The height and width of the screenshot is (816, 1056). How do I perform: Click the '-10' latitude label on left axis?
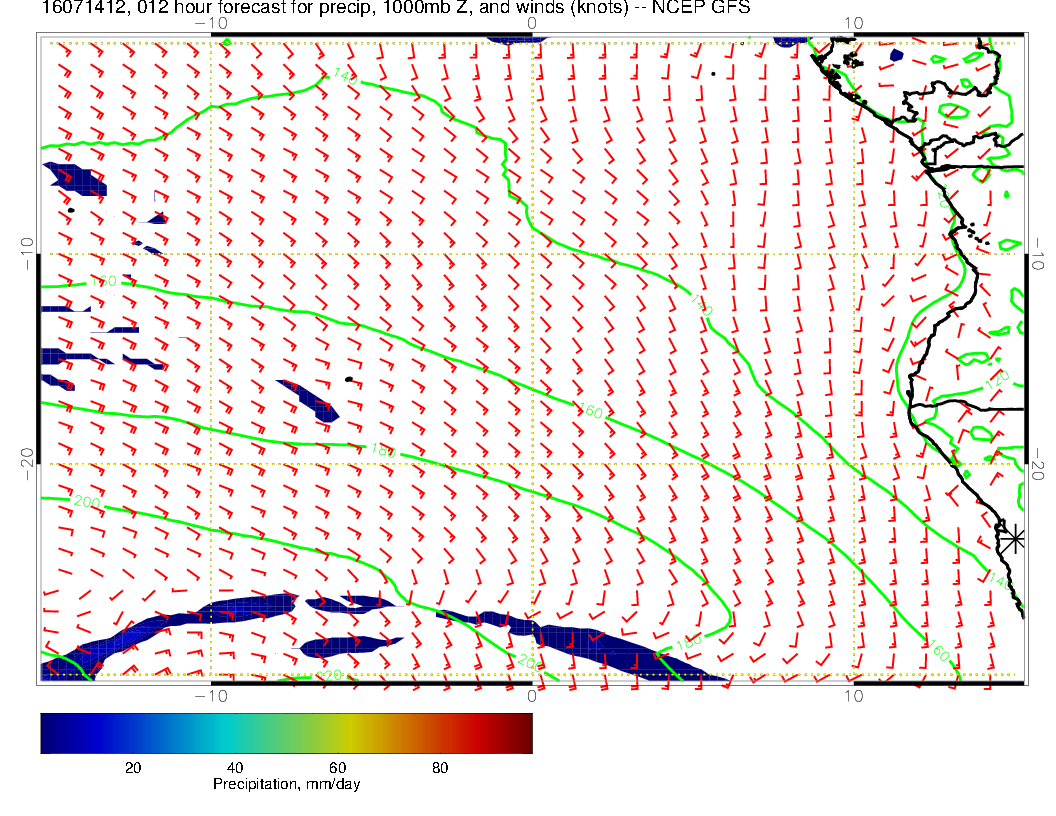28,253
